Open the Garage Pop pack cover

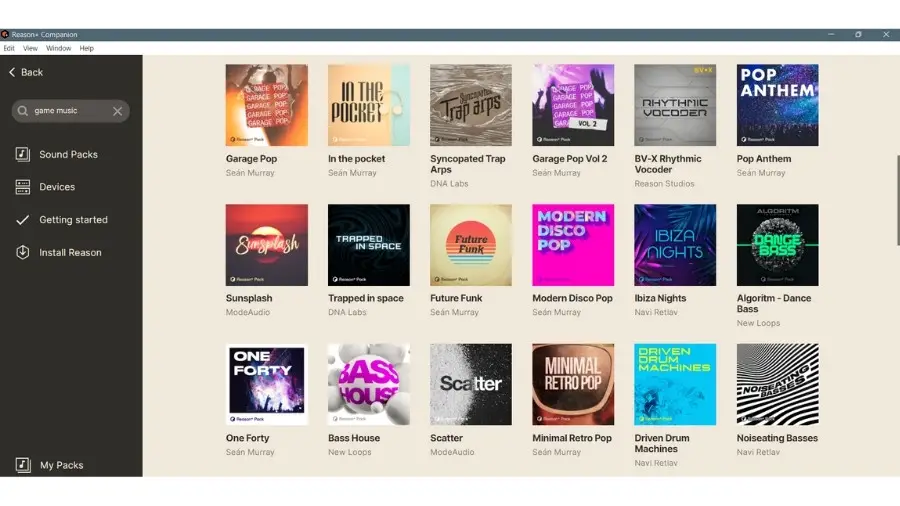pyautogui.click(x=266, y=105)
